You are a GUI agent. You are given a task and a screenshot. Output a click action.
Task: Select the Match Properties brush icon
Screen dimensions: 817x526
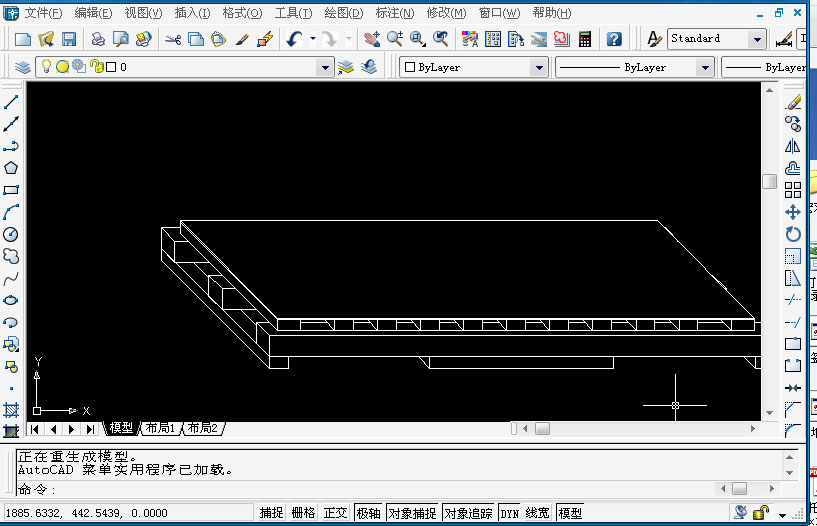(x=241, y=39)
